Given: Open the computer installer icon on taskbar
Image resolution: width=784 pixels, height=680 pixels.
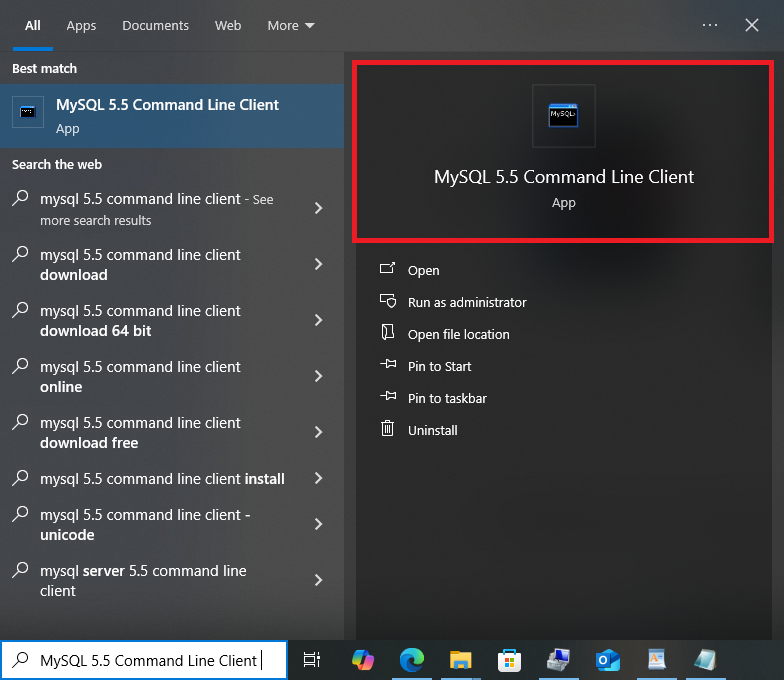Looking at the screenshot, I should (x=558, y=660).
